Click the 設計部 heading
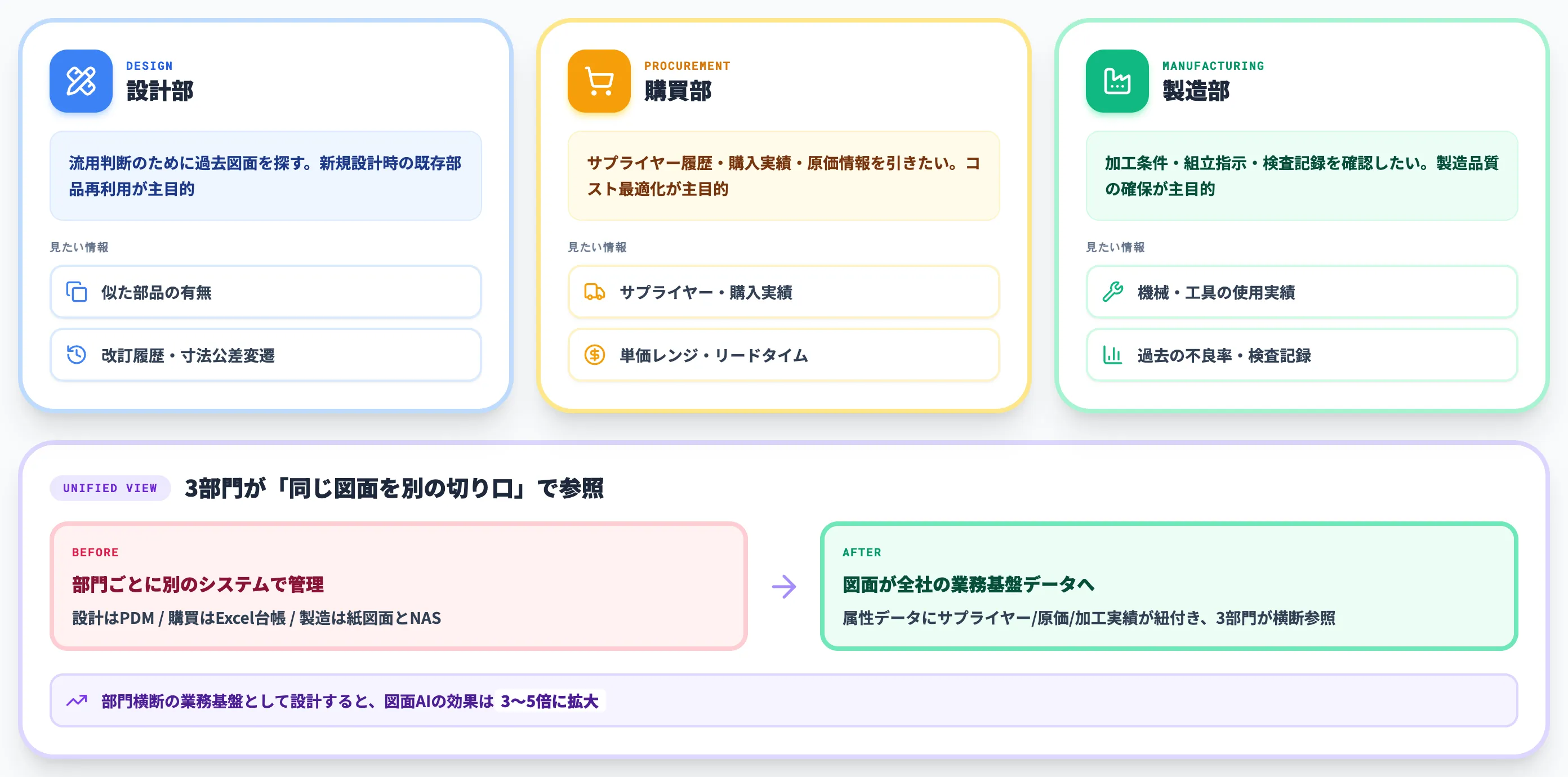1568x777 pixels. [x=159, y=91]
